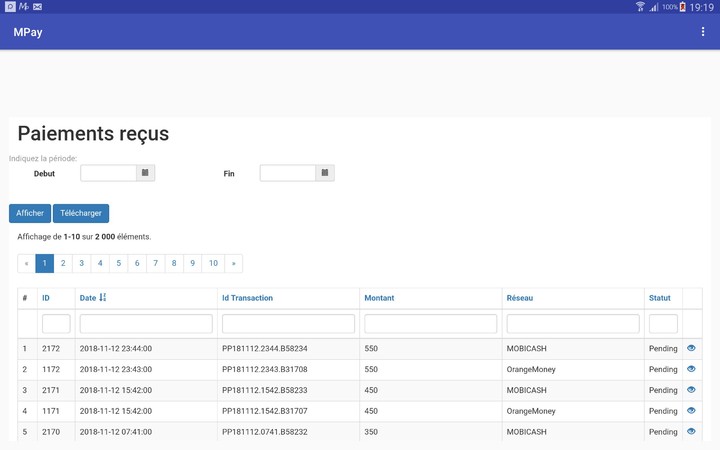Open the three-dot overflow menu
Image resolution: width=720 pixels, height=450 pixels.
click(703, 32)
